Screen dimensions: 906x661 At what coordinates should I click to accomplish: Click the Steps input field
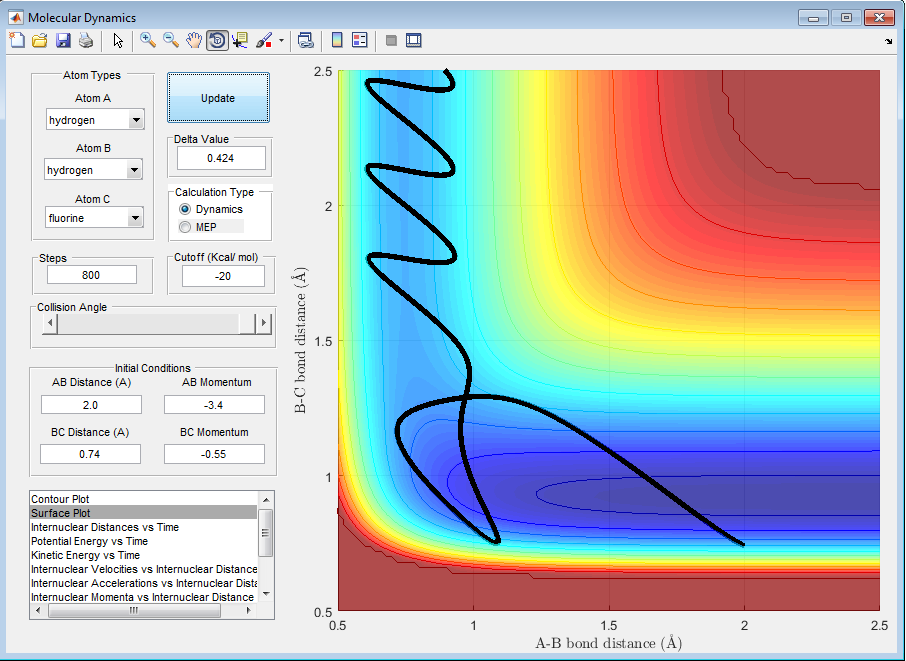tap(91, 275)
